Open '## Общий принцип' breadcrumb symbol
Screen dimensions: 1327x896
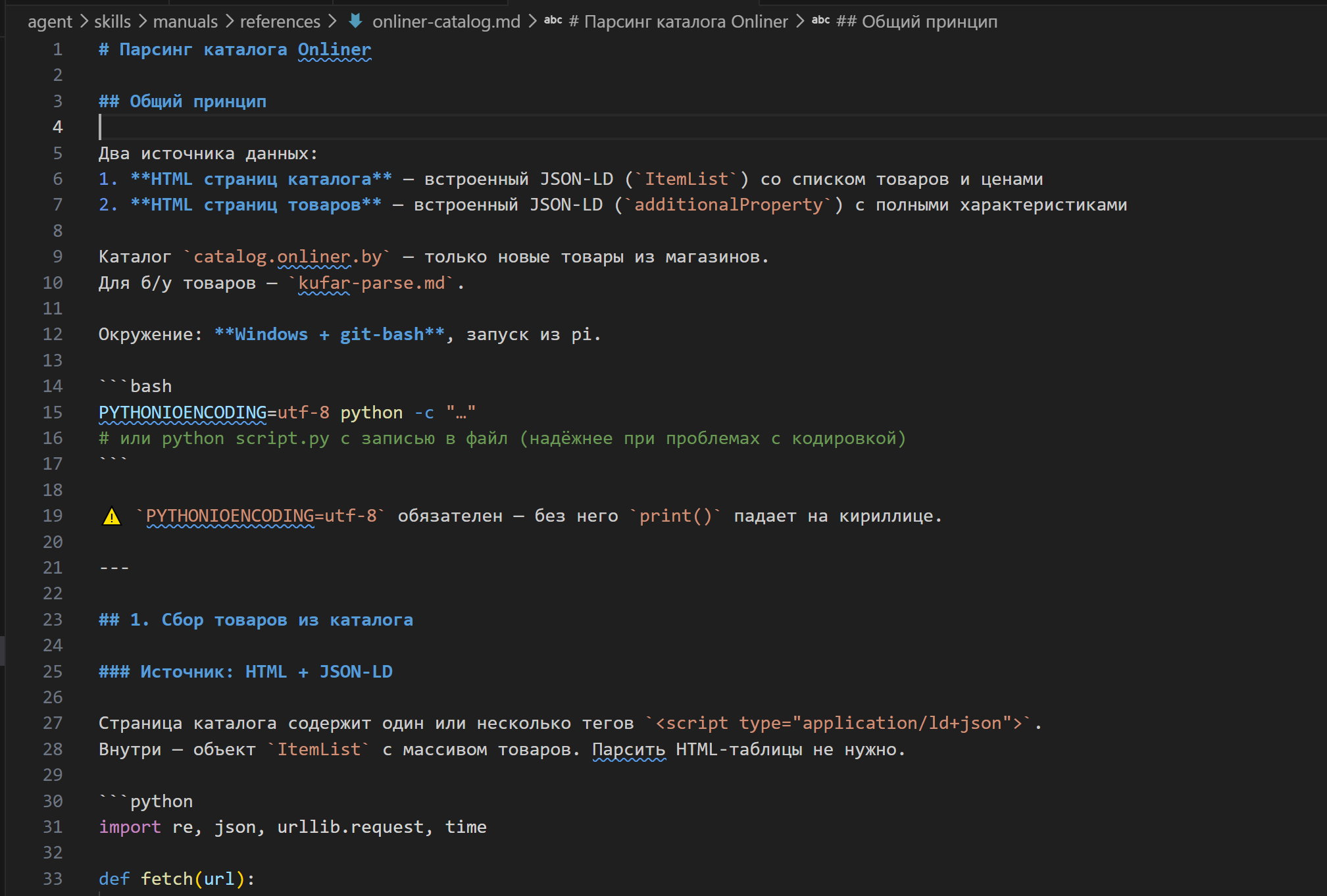pyautogui.click(x=916, y=22)
